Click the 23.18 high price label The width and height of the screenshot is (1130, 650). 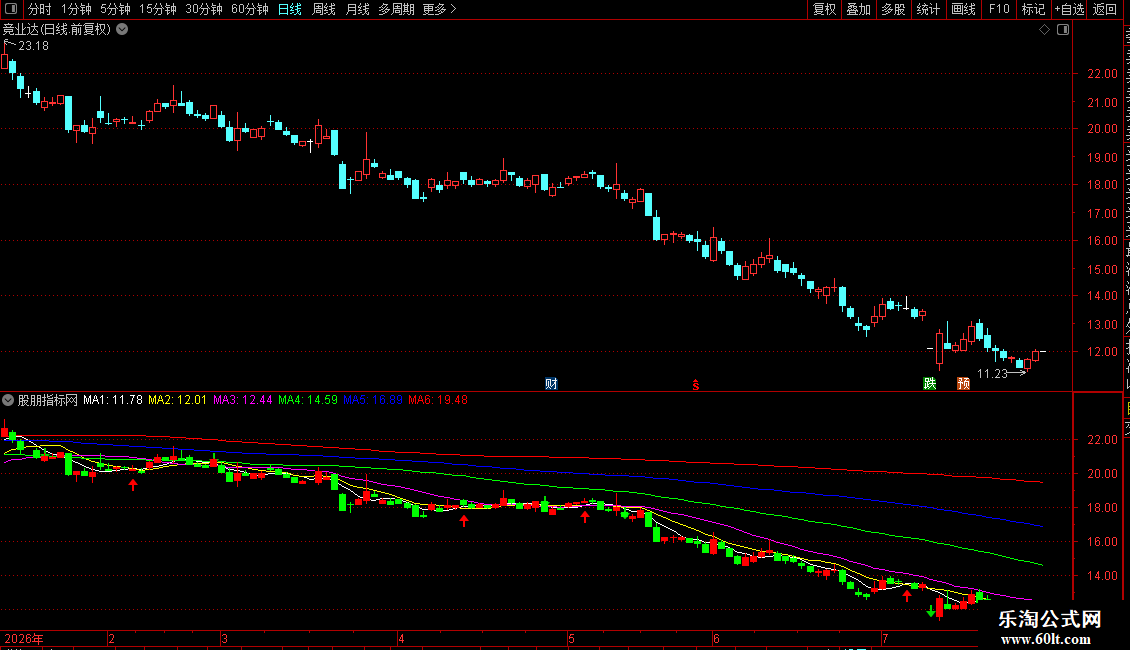coord(33,46)
